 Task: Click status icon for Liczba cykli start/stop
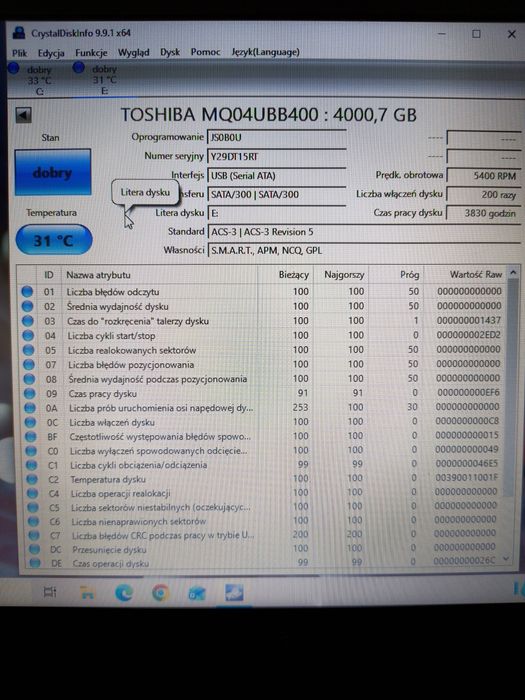pos(28,335)
